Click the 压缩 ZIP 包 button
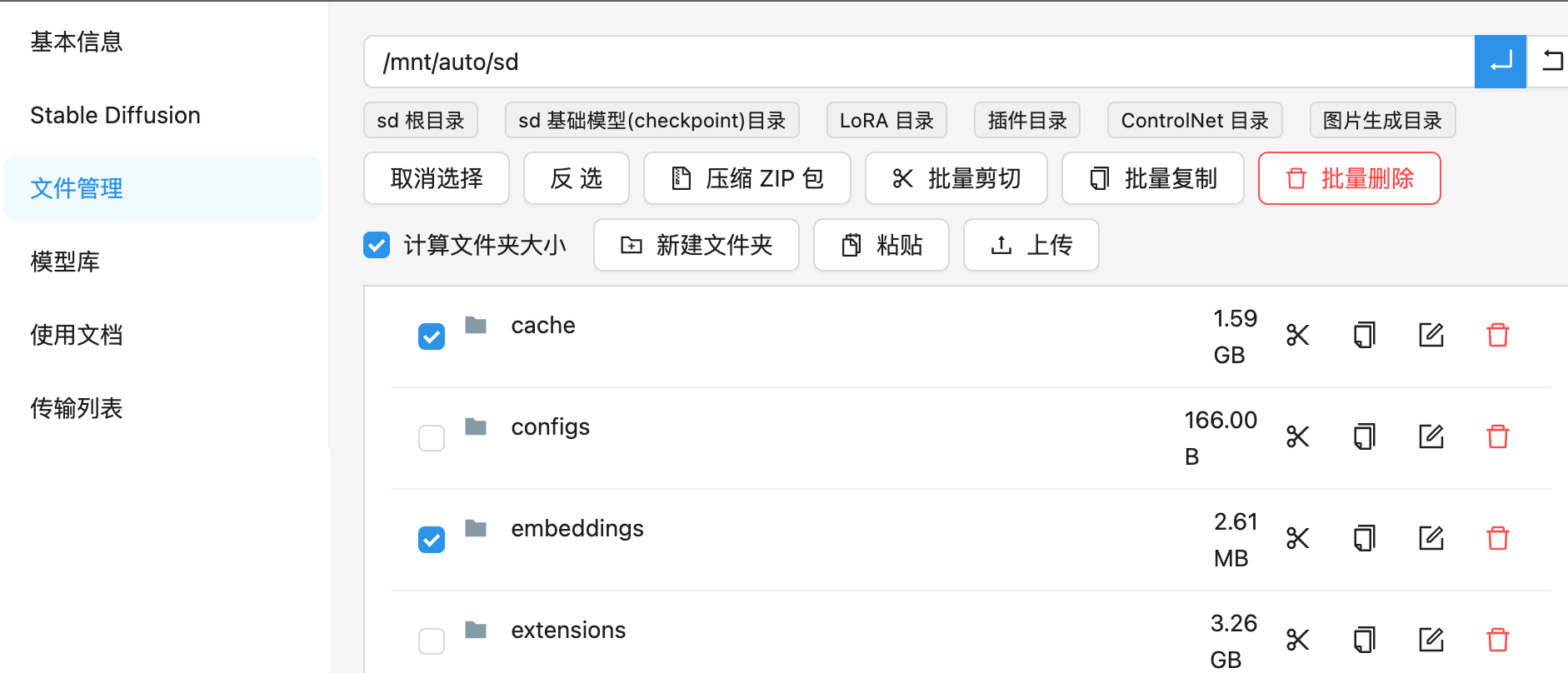The width and height of the screenshot is (1568, 673). coord(747,178)
